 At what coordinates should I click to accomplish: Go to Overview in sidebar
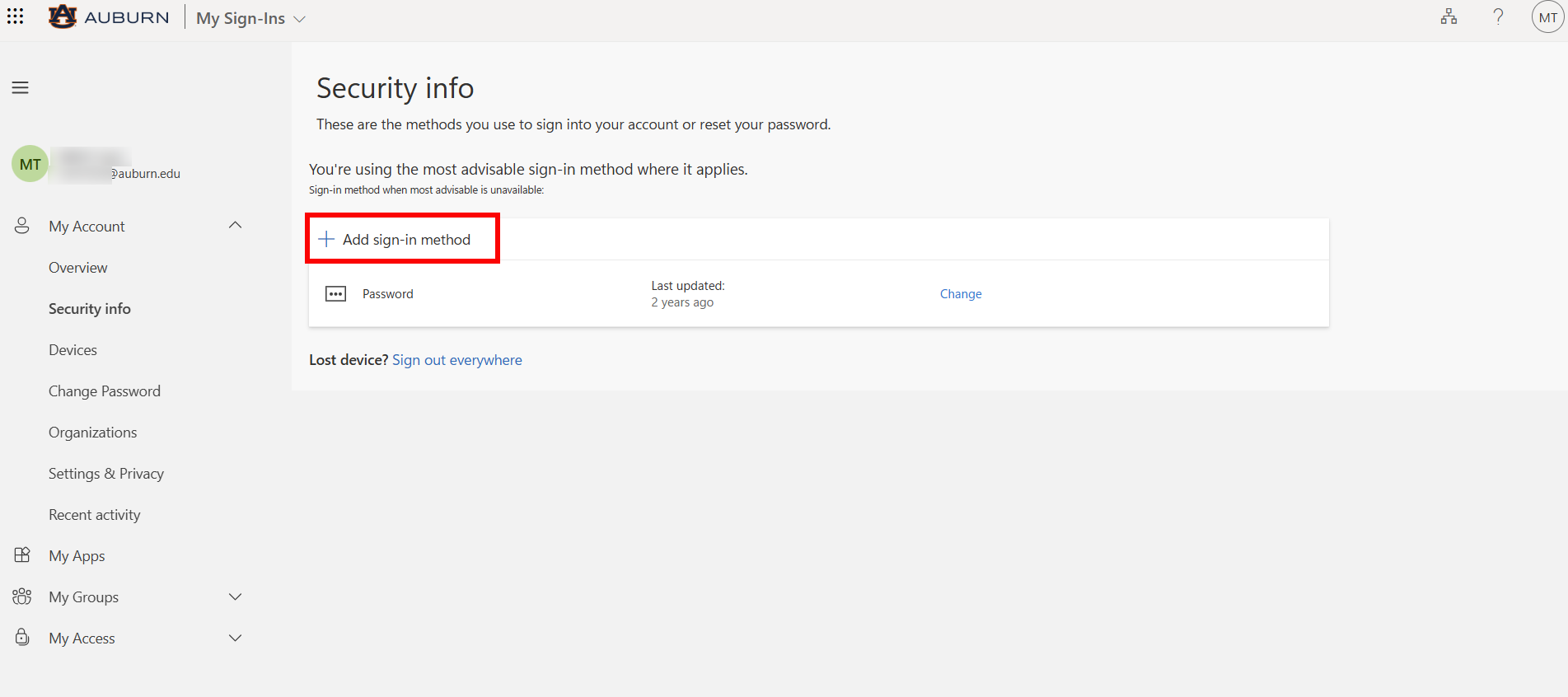[78, 268]
